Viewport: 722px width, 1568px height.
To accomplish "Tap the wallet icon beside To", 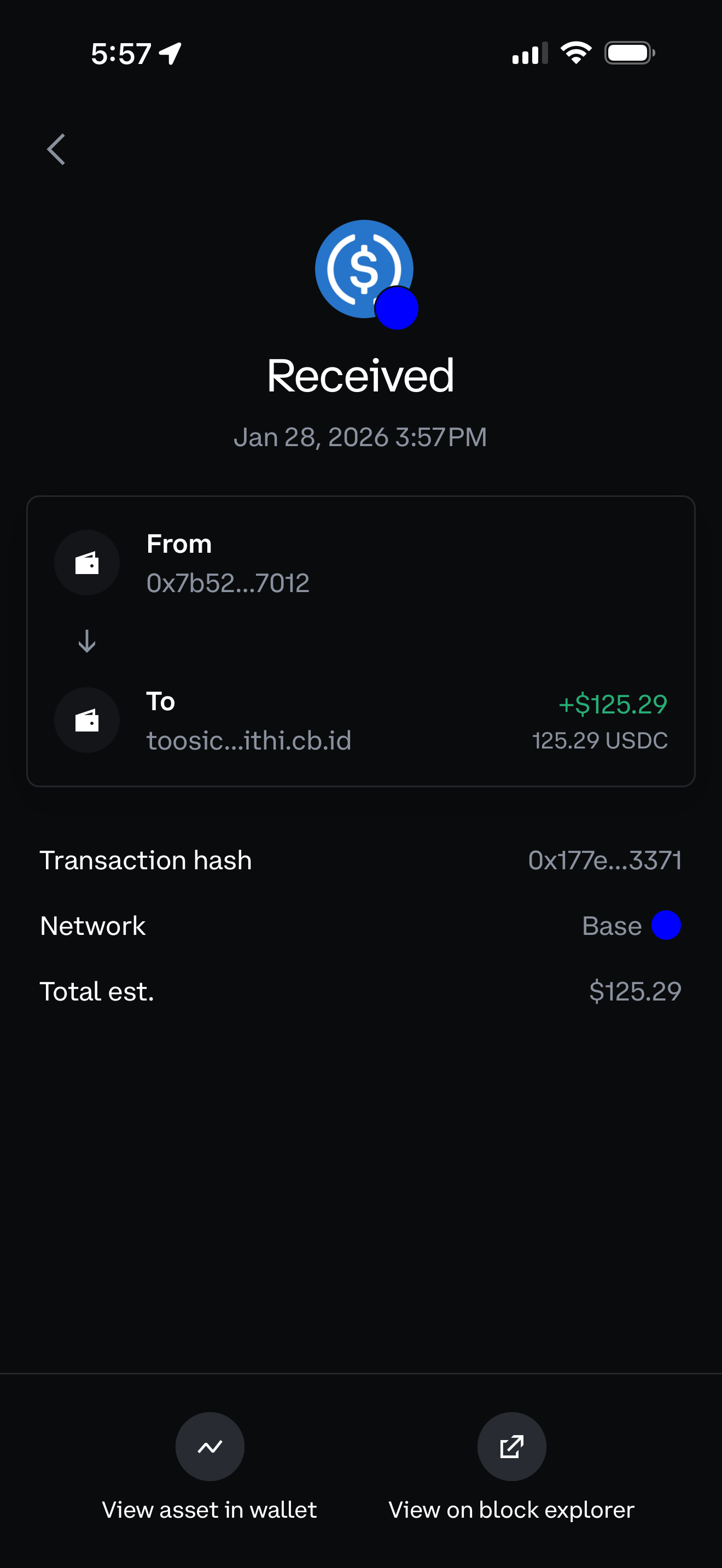I will (87, 720).
